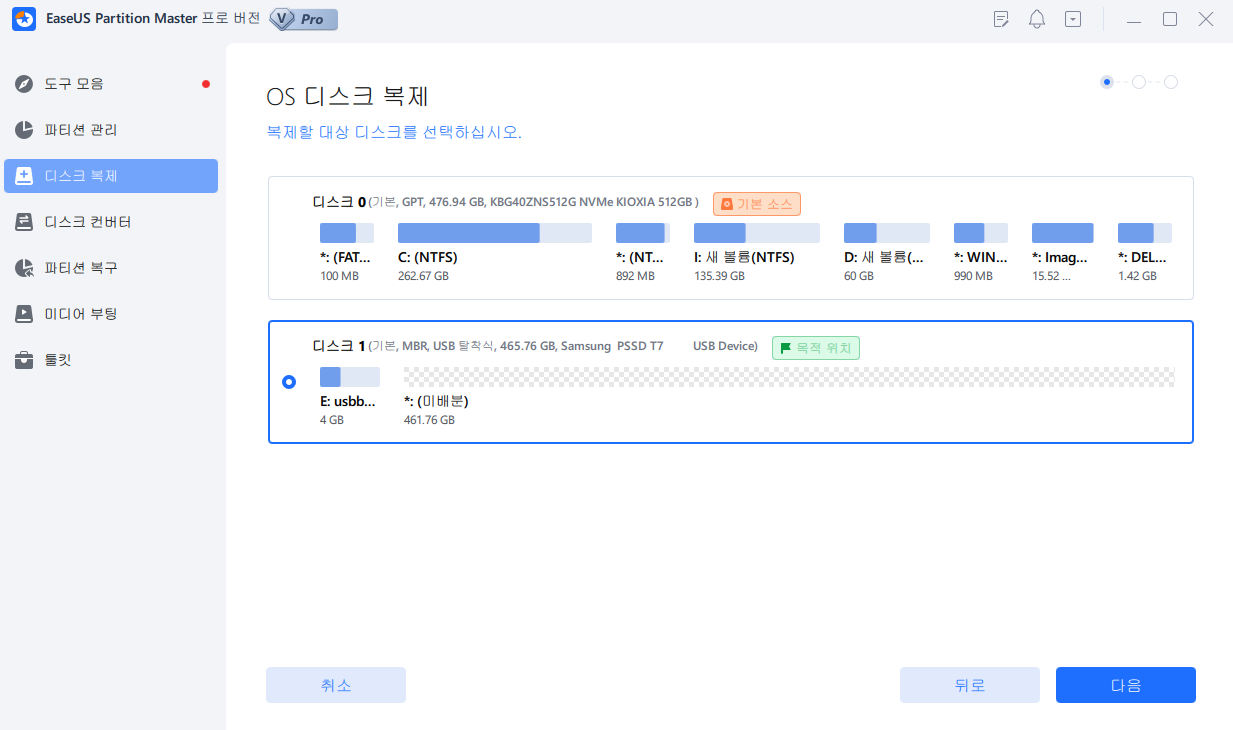Image resolution: width=1233 pixels, height=730 pixels.
Task: Click the 디스크 0 title text
Action: tap(339, 202)
